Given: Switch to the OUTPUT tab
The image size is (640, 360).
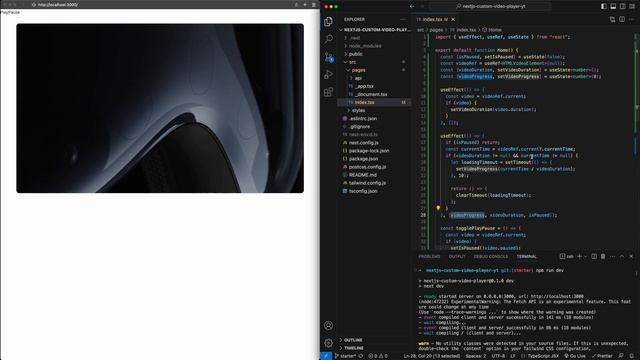Looking at the screenshot, I should (x=457, y=256).
